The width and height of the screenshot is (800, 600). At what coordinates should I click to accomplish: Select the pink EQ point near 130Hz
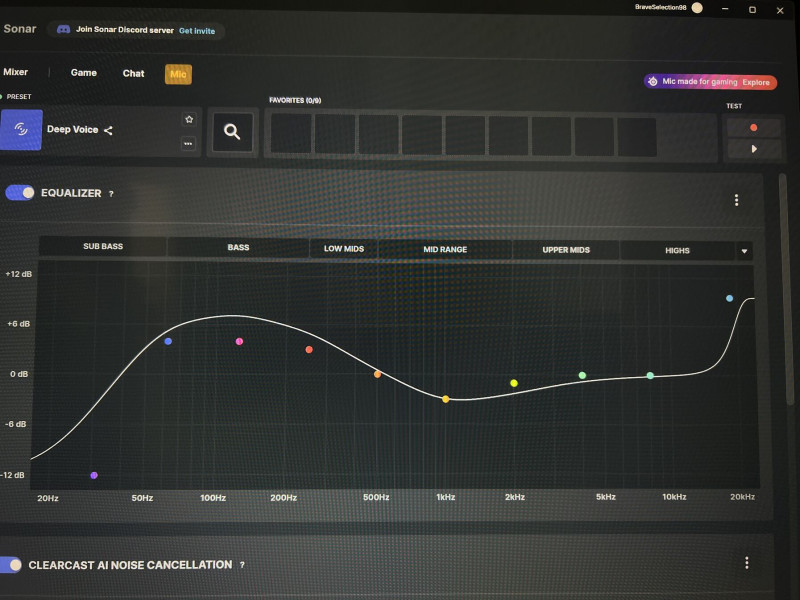click(239, 341)
